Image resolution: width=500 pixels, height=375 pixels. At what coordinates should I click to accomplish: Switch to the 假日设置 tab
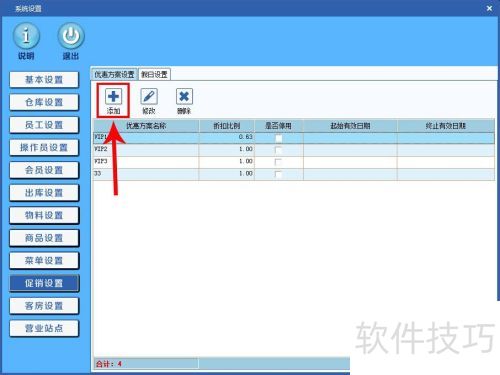tap(154, 74)
